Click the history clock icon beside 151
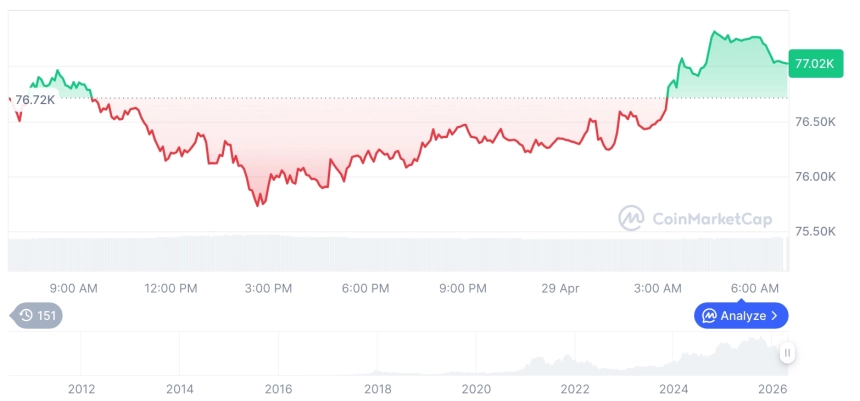This screenshot has width=860, height=401. 26,315
